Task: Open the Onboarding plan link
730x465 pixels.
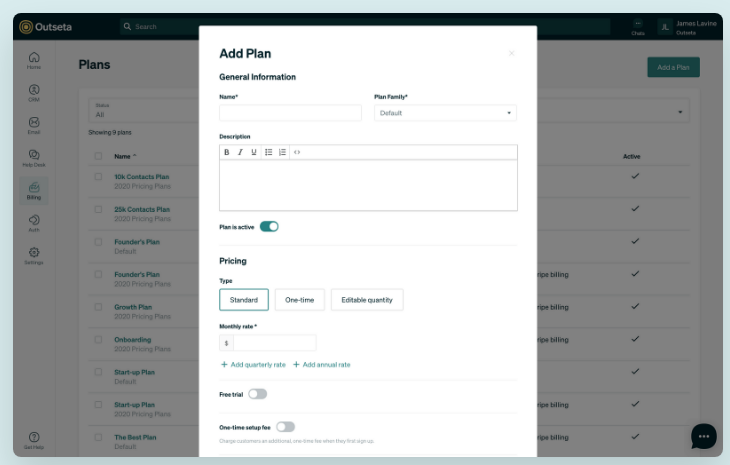Action: point(133,340)
